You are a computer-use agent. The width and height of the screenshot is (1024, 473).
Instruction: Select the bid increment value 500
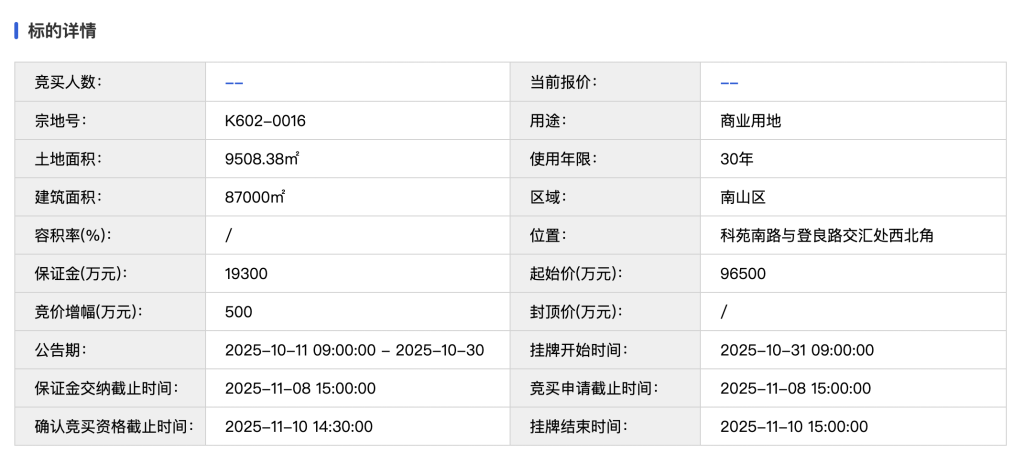point(239,311)
